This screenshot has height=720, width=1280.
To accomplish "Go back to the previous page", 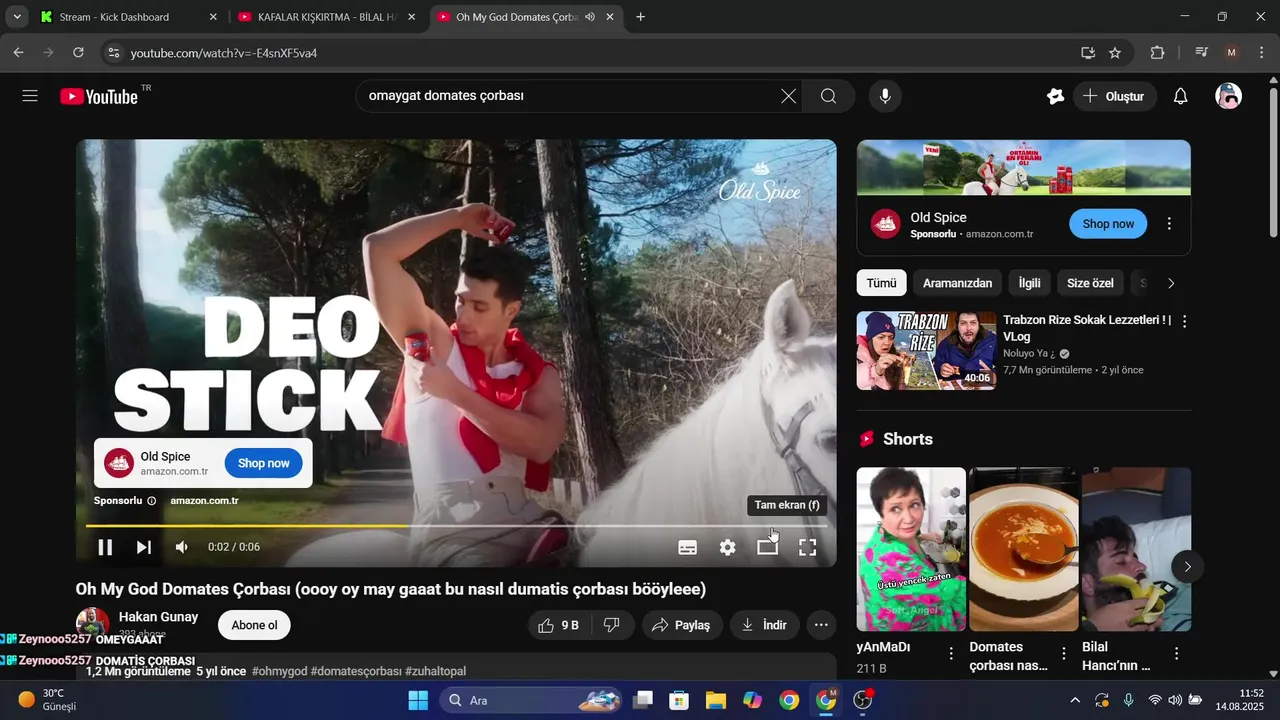I will (x=18, y=53).
